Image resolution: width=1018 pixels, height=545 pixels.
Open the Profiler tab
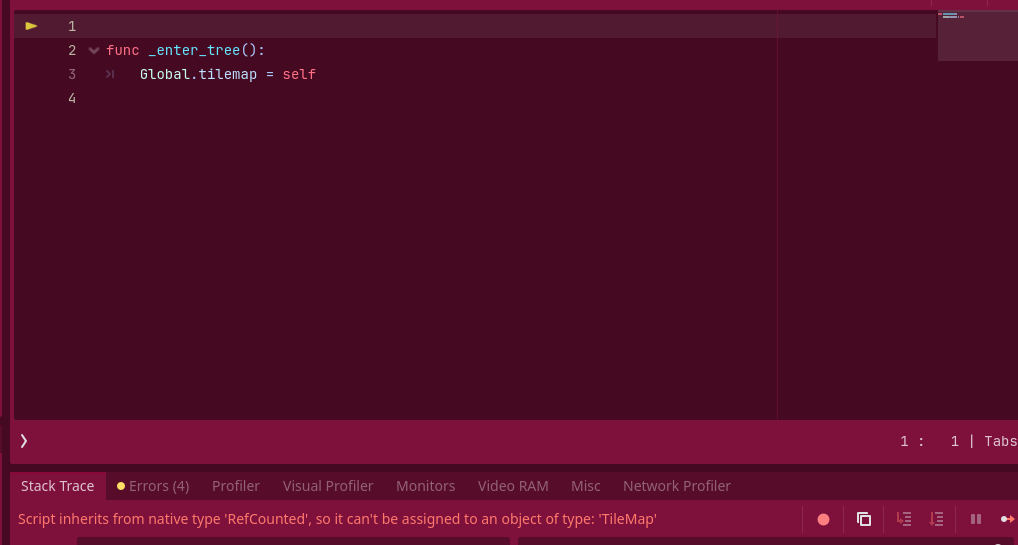[236, 486]
